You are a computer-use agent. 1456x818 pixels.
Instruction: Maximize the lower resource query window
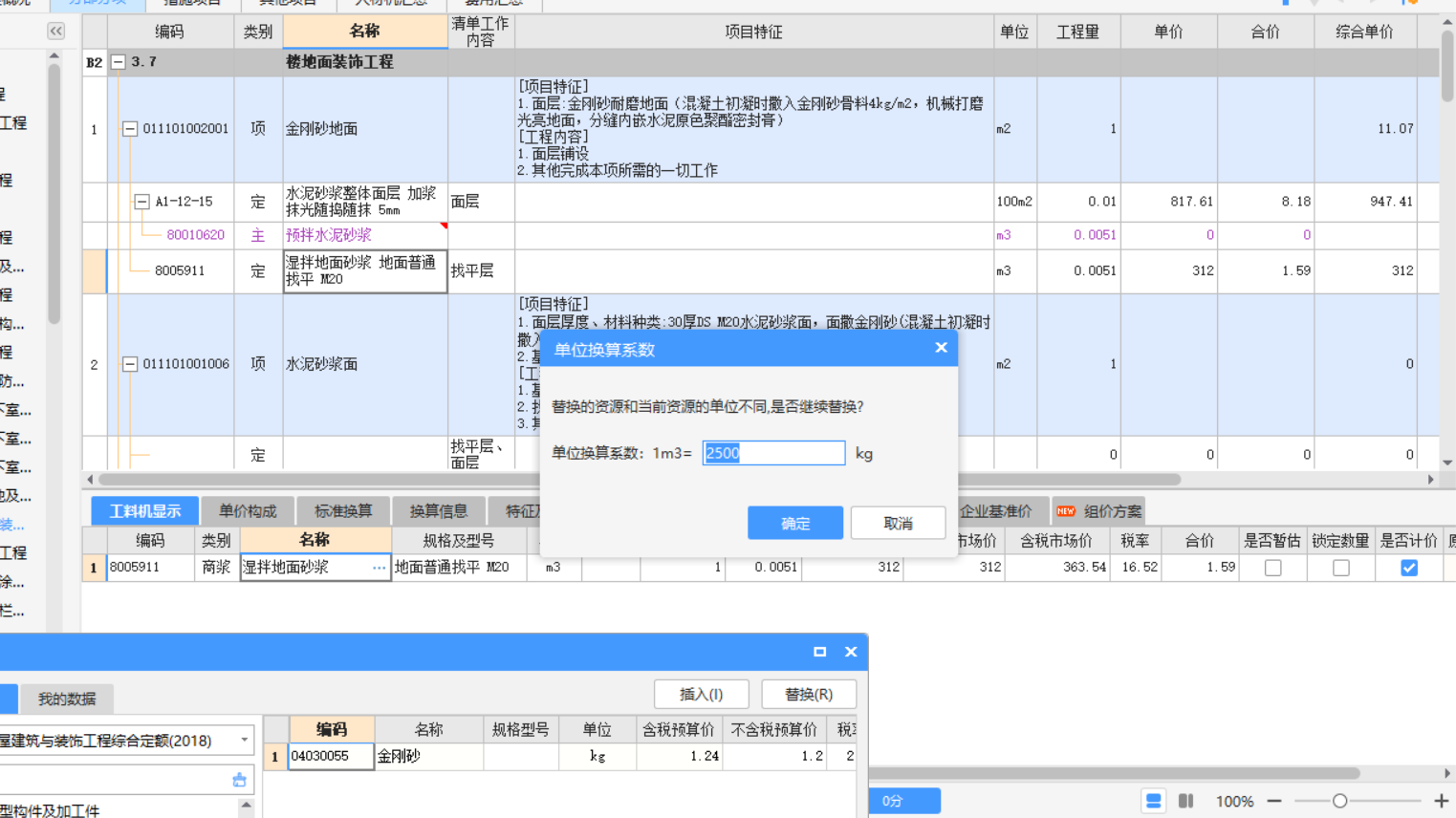coord(819,652)
